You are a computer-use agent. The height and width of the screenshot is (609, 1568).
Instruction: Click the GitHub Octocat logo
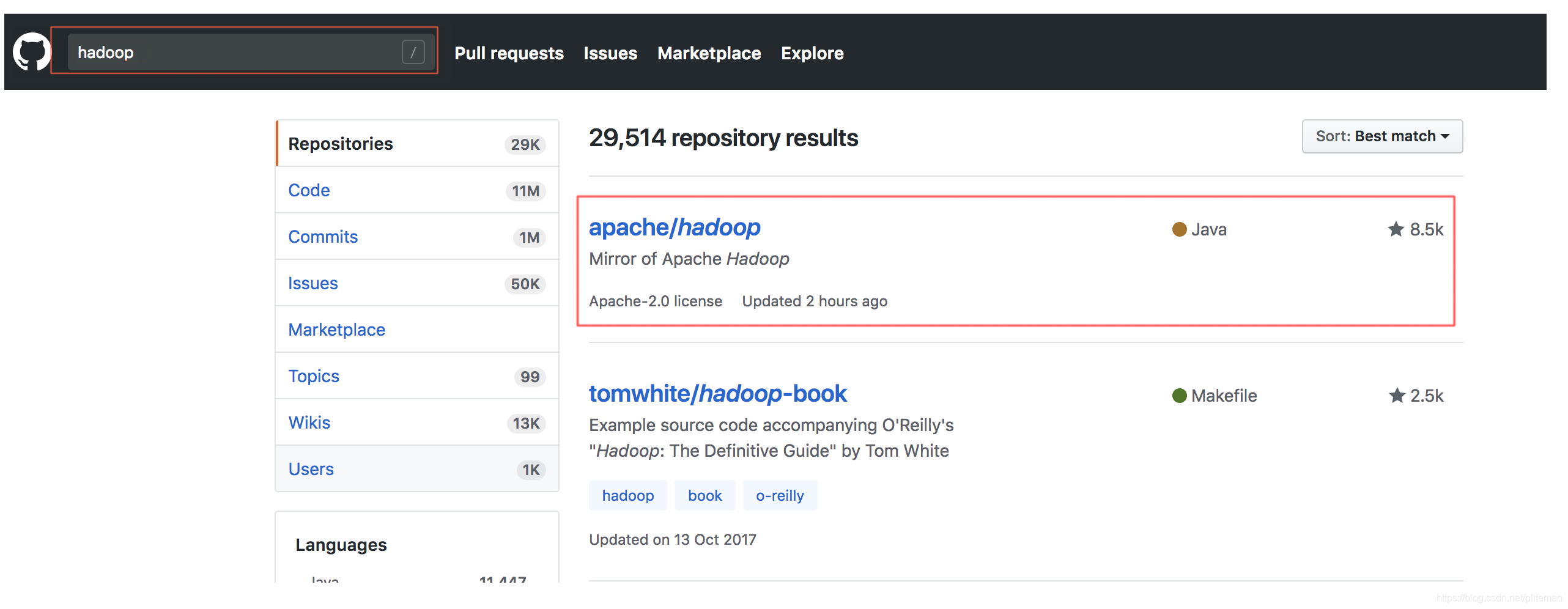[x=32, y=52]
